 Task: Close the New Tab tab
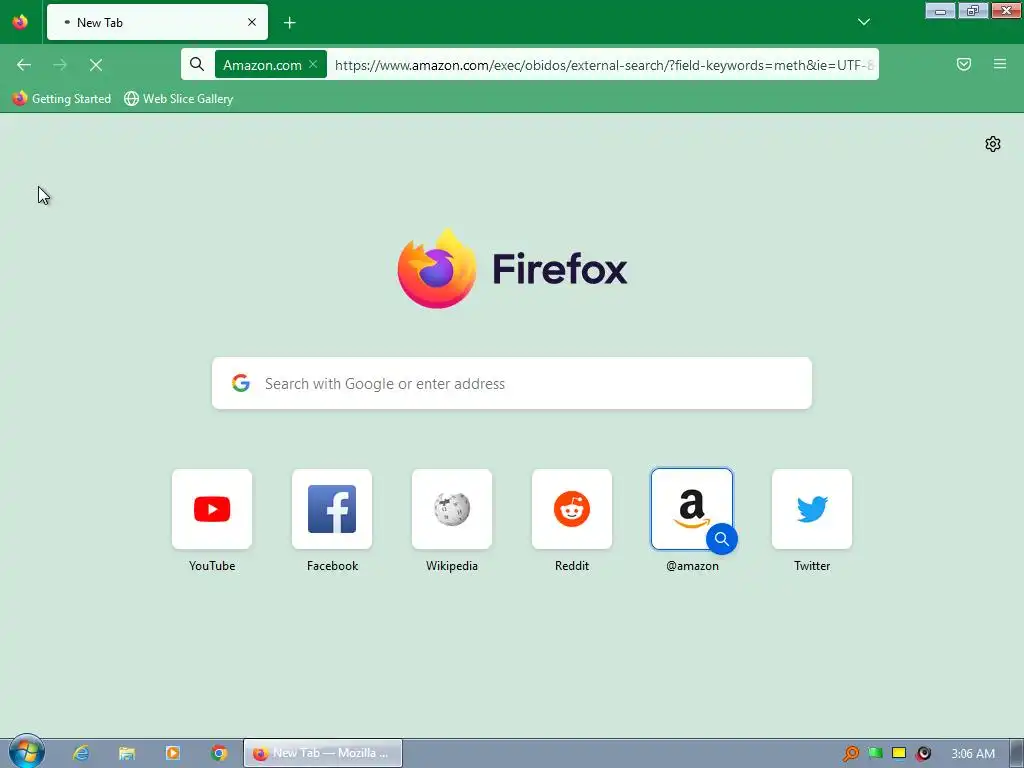[252, 22]
